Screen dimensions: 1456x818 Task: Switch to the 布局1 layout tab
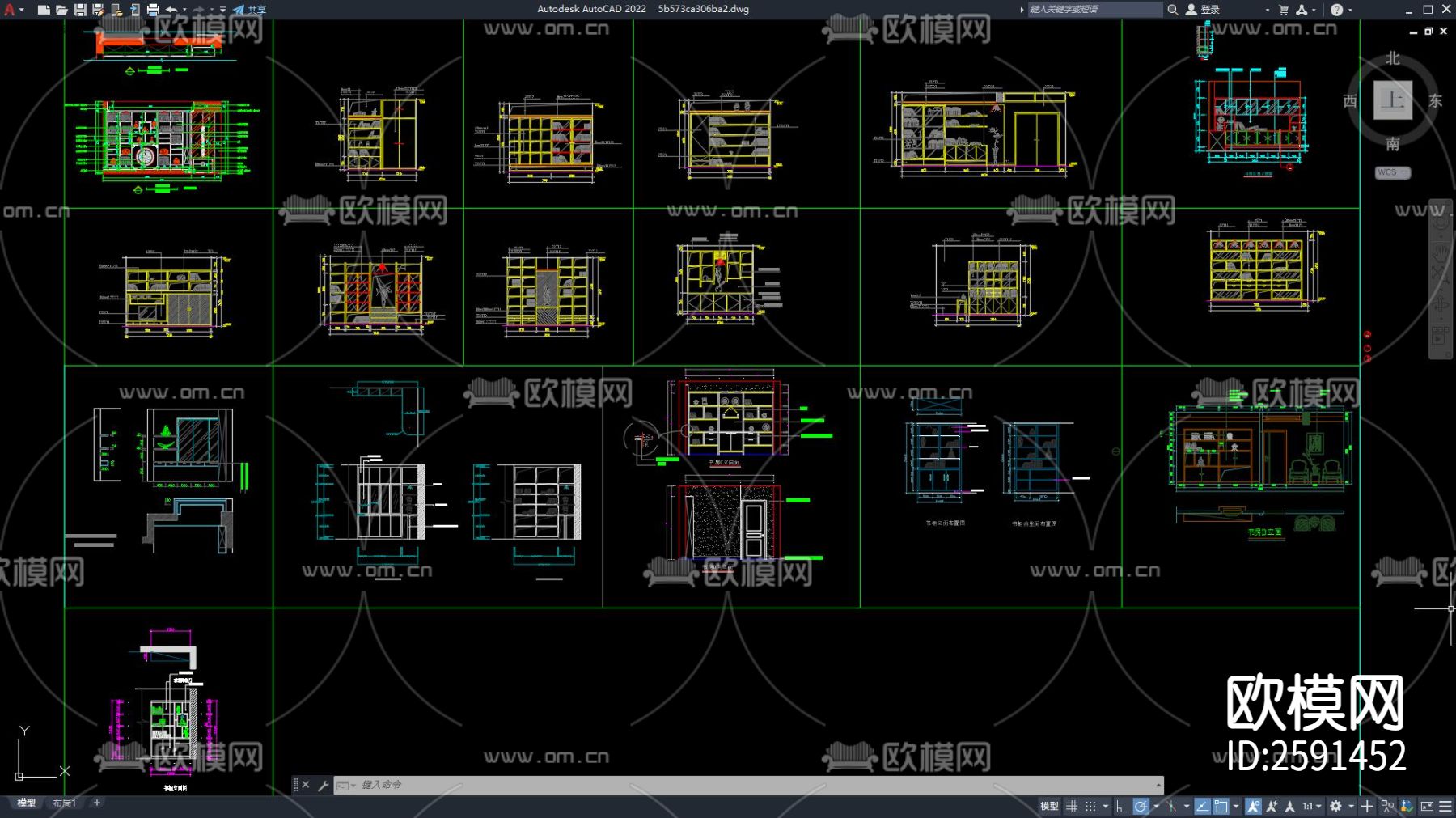pos(64,803)
